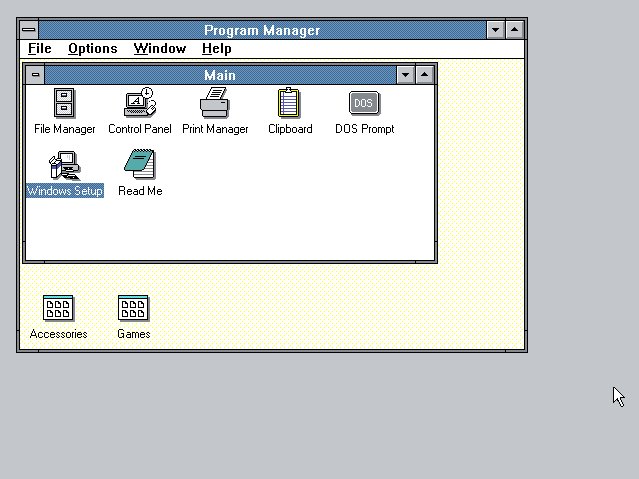This screenshot has width=639, height=479.
Task: Click the Accessories label text
Action: point(58,334)
